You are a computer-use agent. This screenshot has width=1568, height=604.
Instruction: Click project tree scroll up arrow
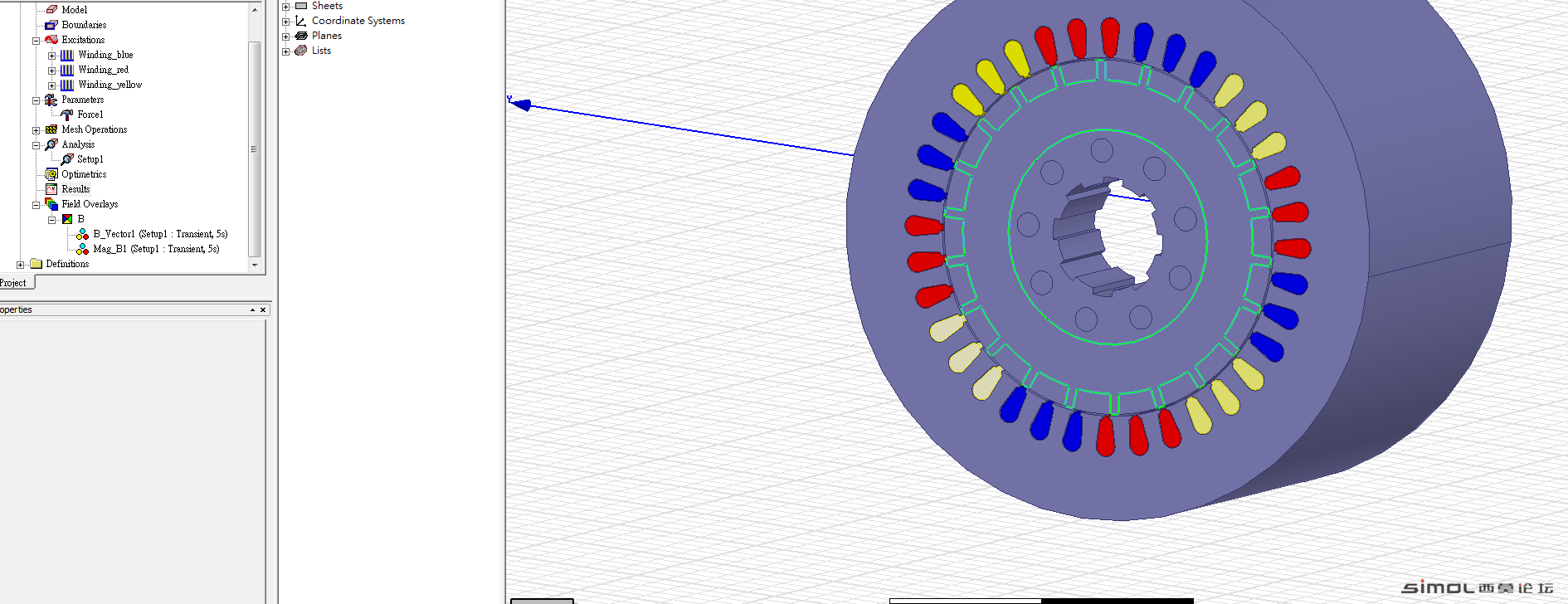click(255, 10)
